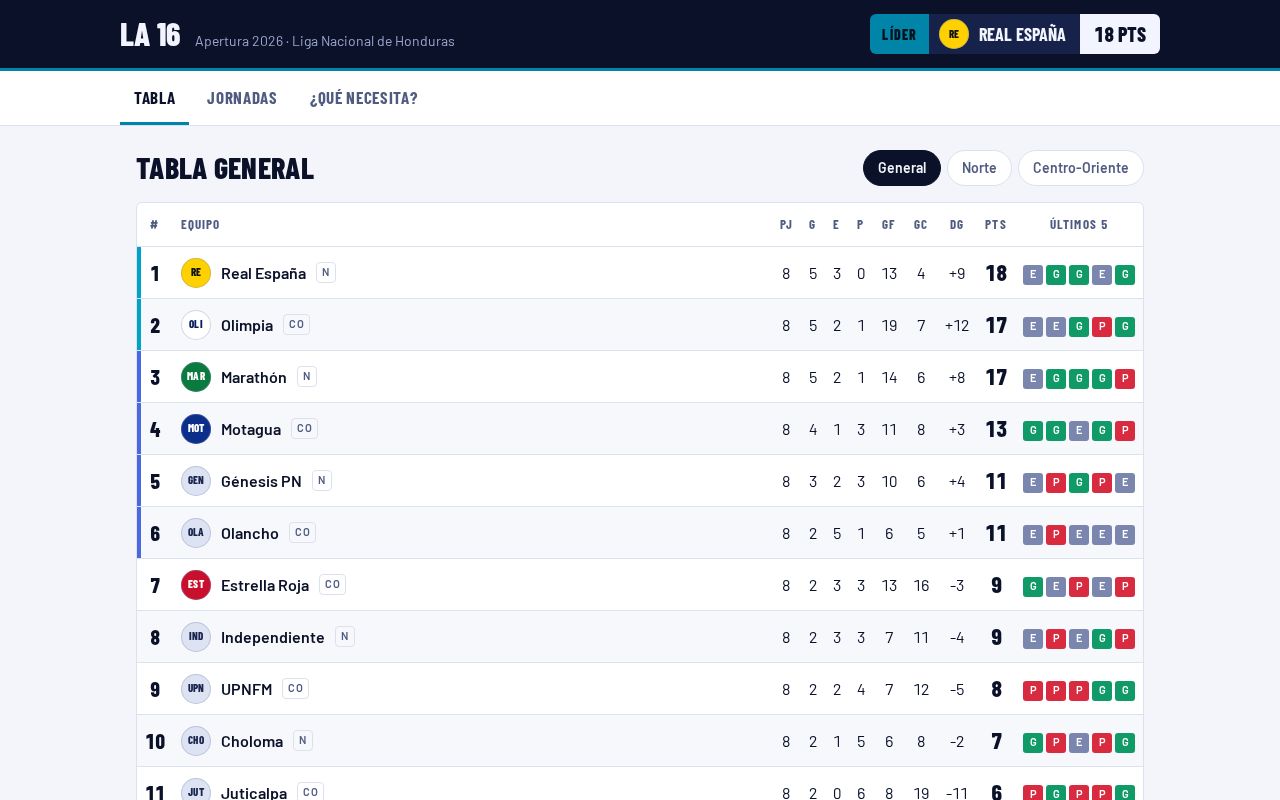Sort table by DG column header

[x=957, y=225]
